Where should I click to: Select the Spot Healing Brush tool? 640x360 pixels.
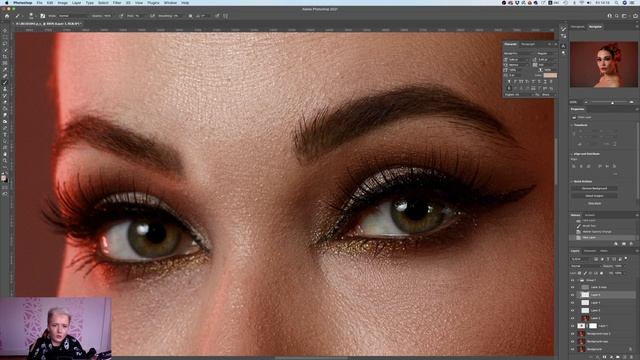click(x=5, y=76)
